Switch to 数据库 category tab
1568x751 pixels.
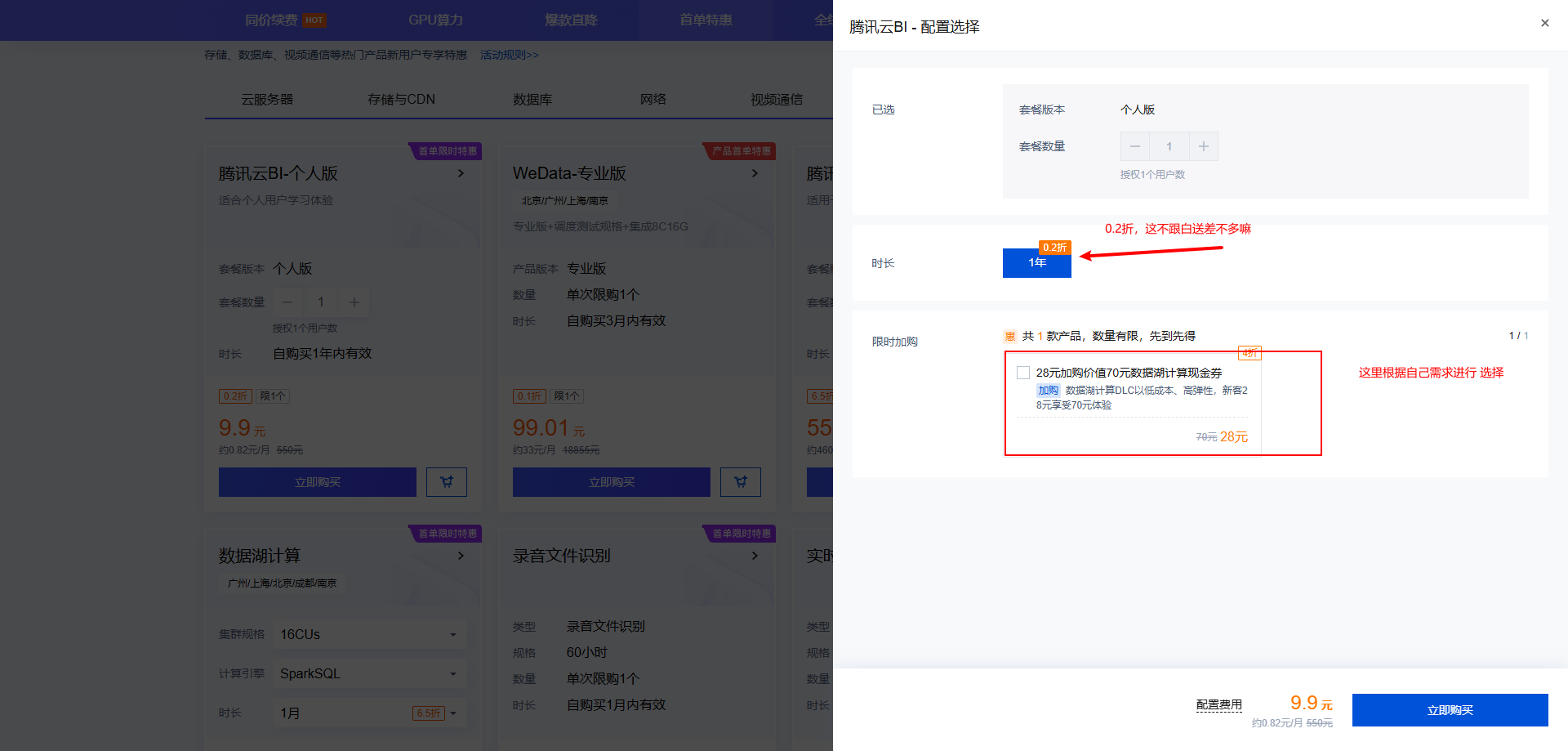(x=532, y=99)
